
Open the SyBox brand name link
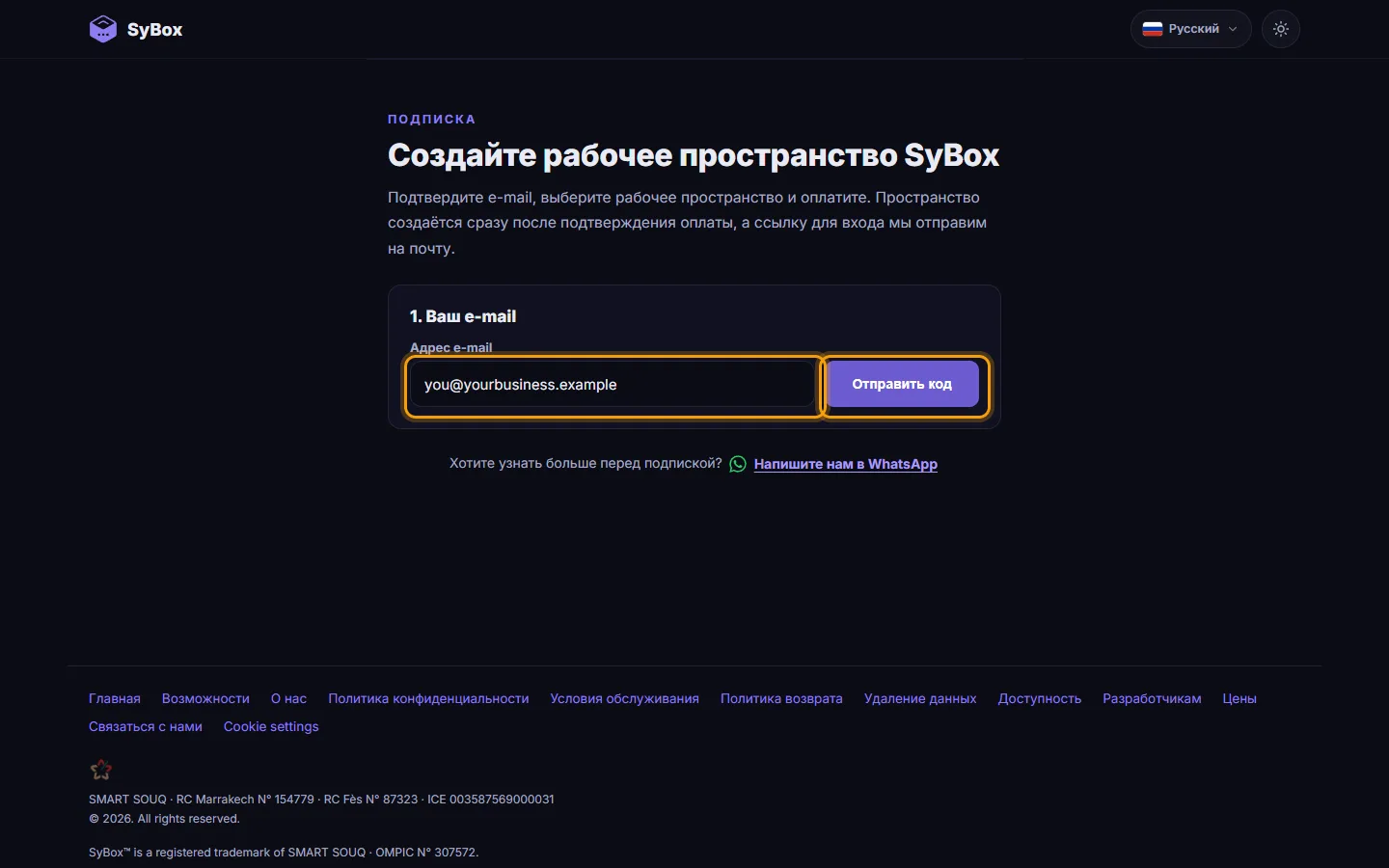pyautogui.click(x=154, y=30)
